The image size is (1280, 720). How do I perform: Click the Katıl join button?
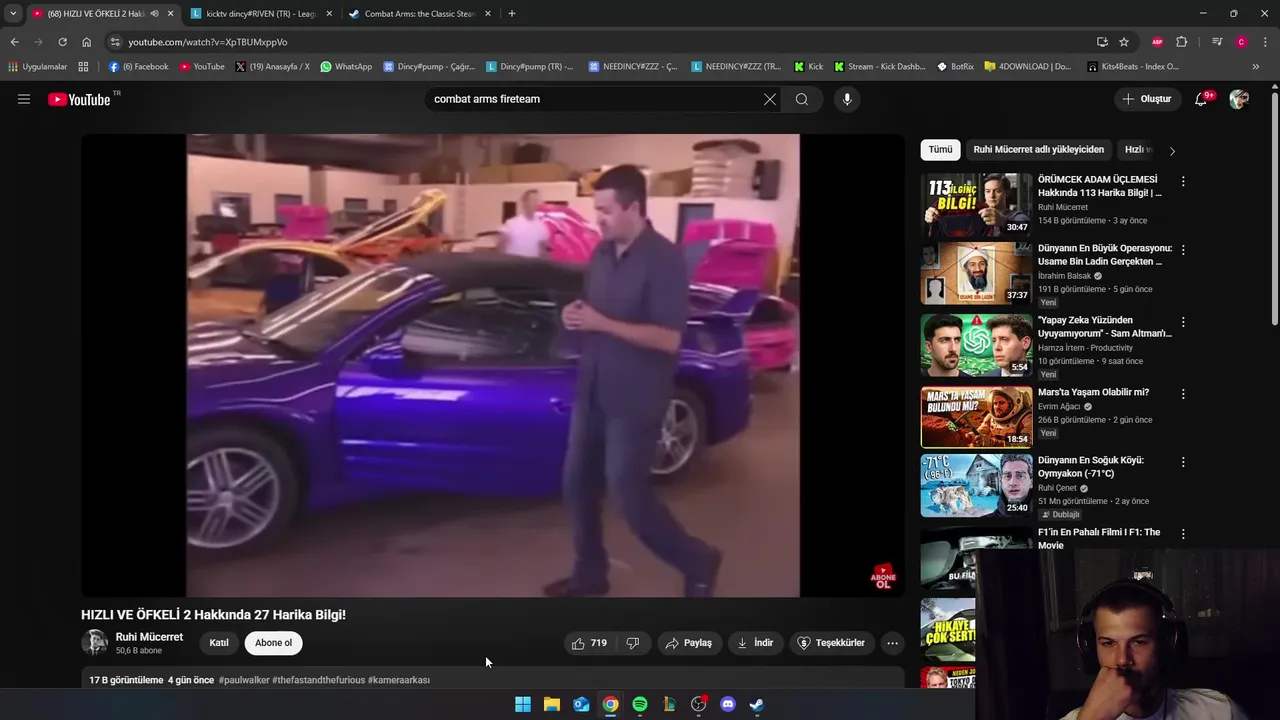pyautogui.click(x=219, y=643)
